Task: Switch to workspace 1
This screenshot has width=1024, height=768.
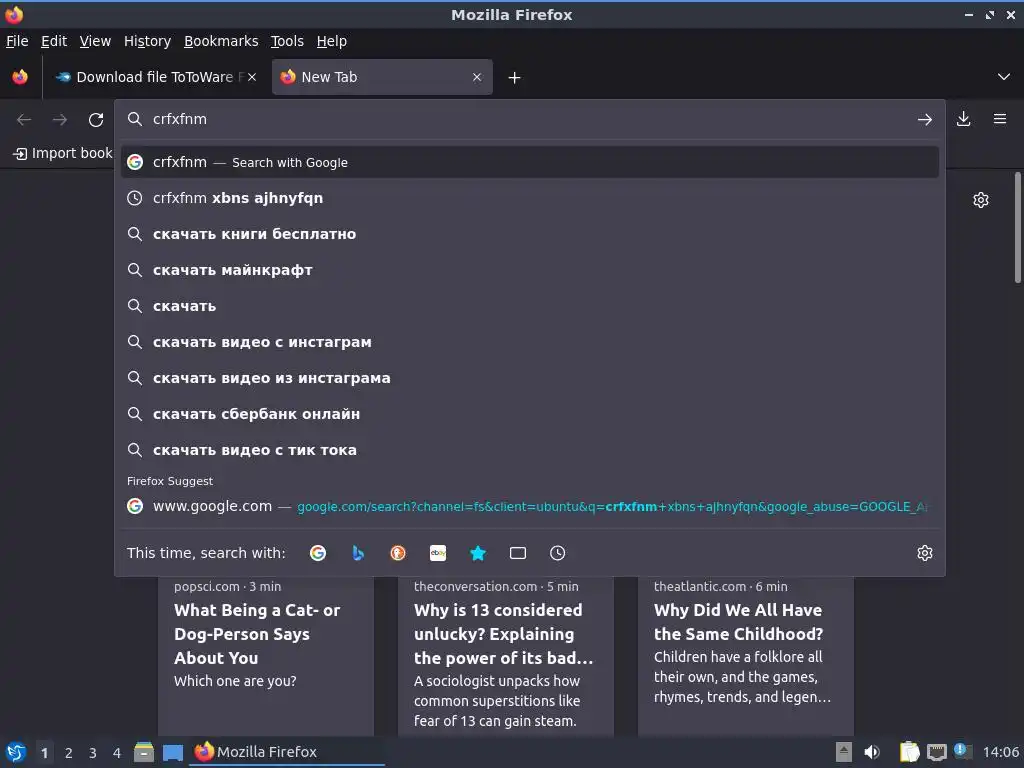Action: (44, 753)
